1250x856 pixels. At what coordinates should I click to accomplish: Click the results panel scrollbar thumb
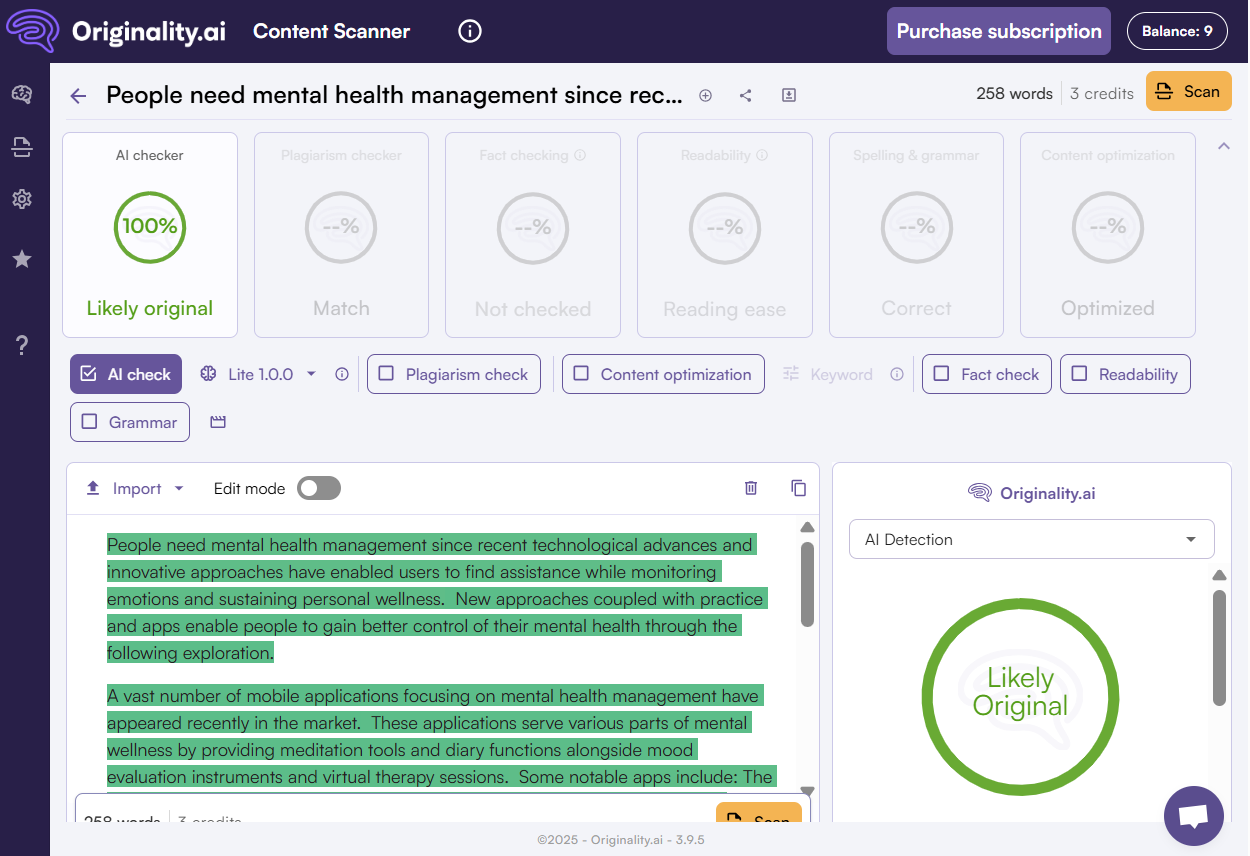tap(1219, 647)
